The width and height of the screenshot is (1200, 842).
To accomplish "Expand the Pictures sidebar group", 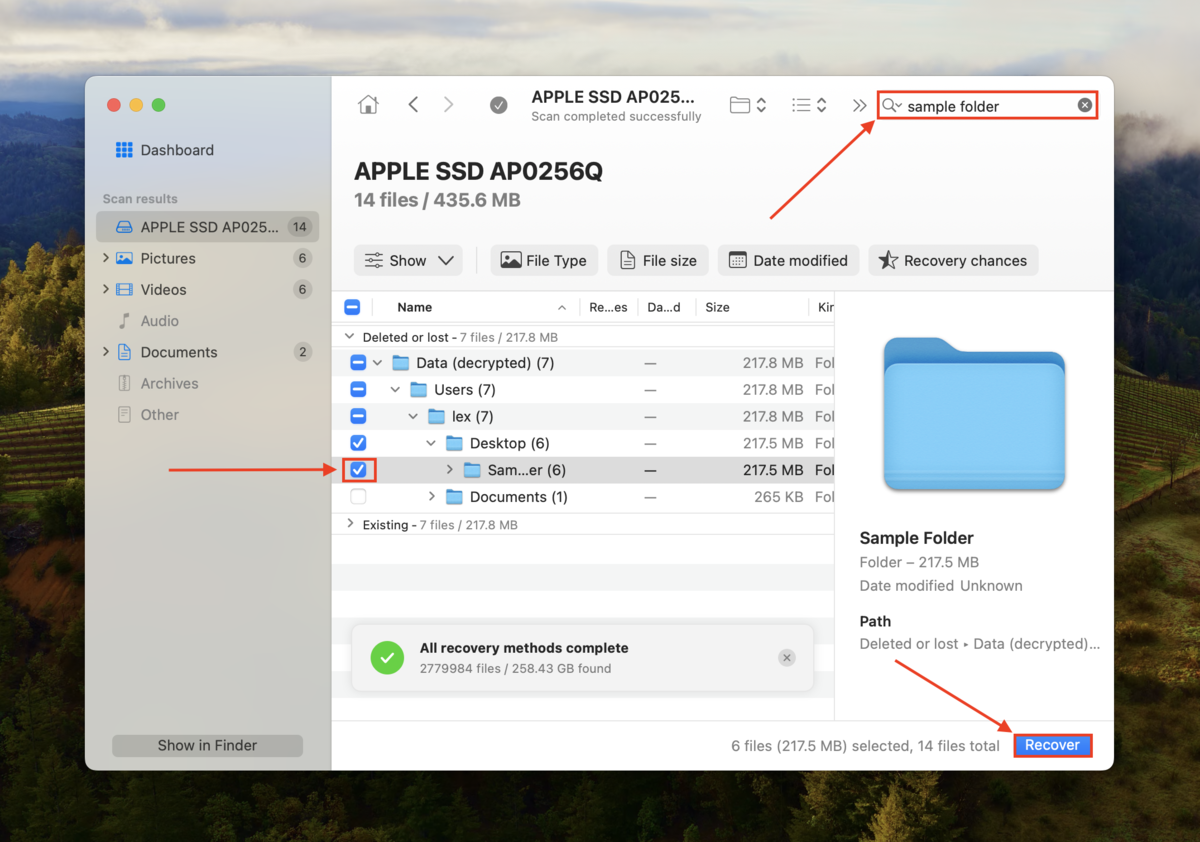I will [106, 258].
